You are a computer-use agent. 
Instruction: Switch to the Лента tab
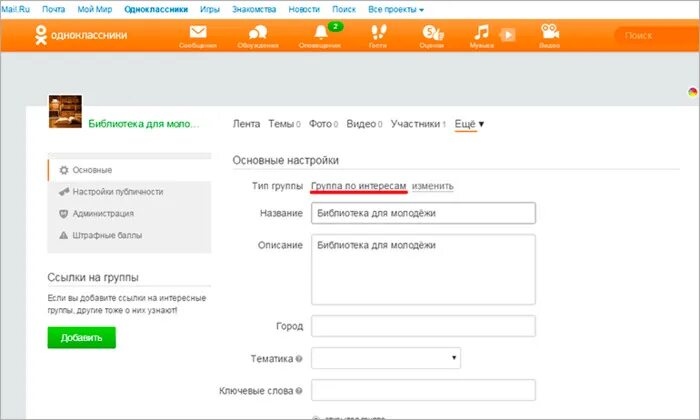[x=246, y=124]
